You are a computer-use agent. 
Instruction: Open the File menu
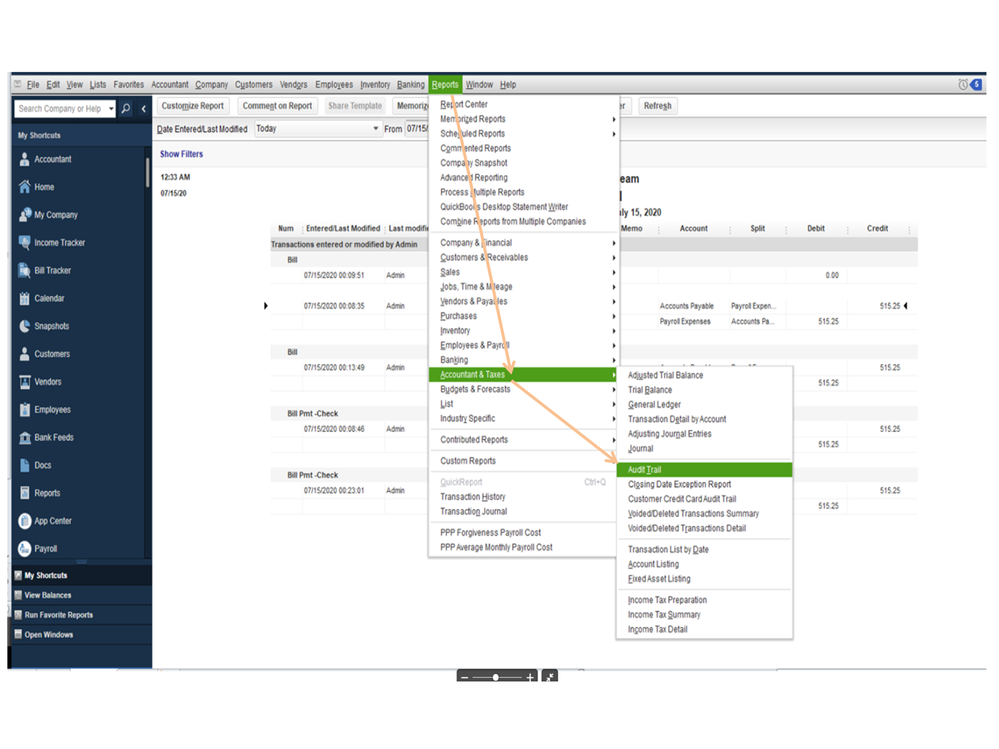click(33, 85)
